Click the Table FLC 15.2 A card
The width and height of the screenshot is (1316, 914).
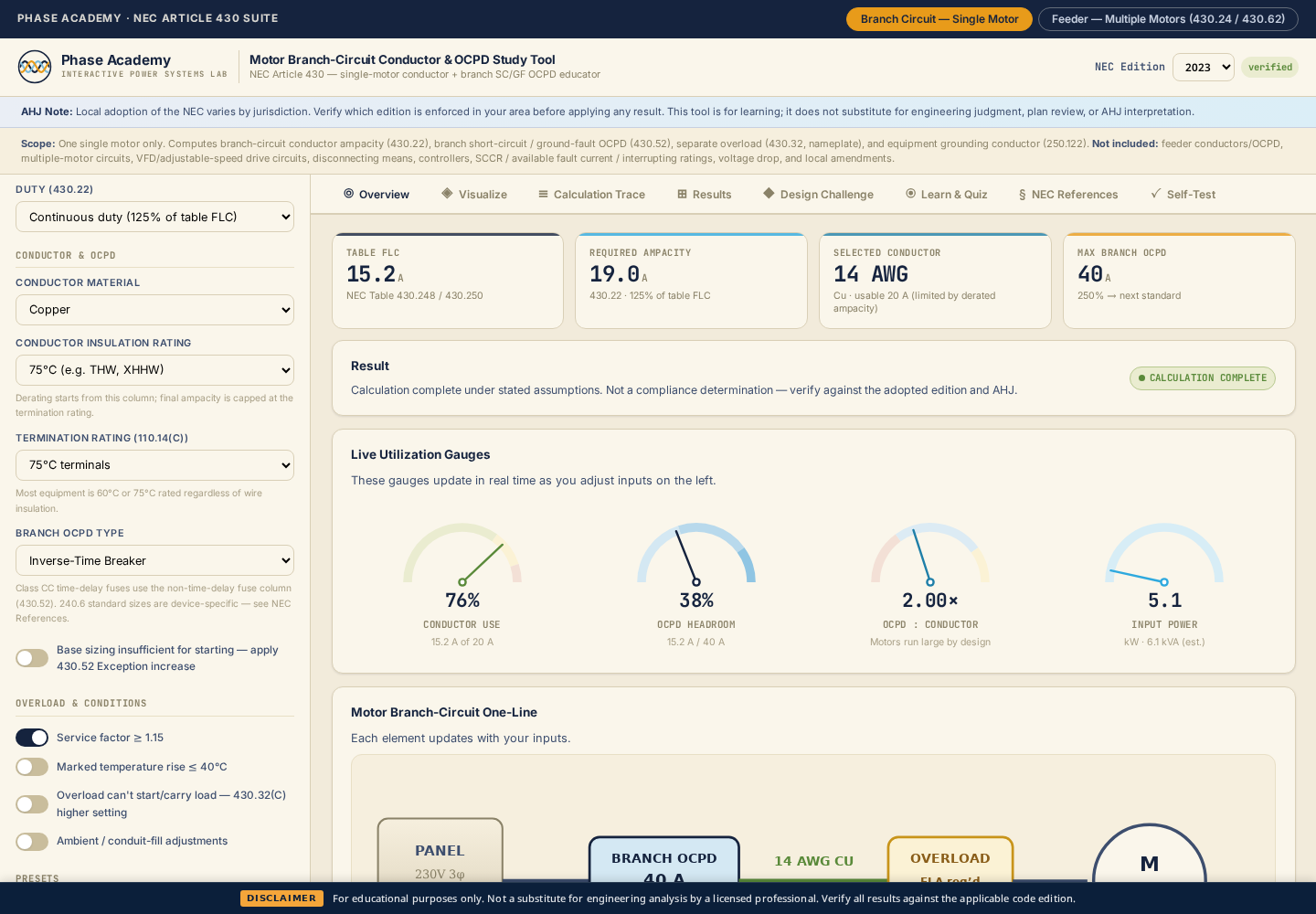pos(448,281)
